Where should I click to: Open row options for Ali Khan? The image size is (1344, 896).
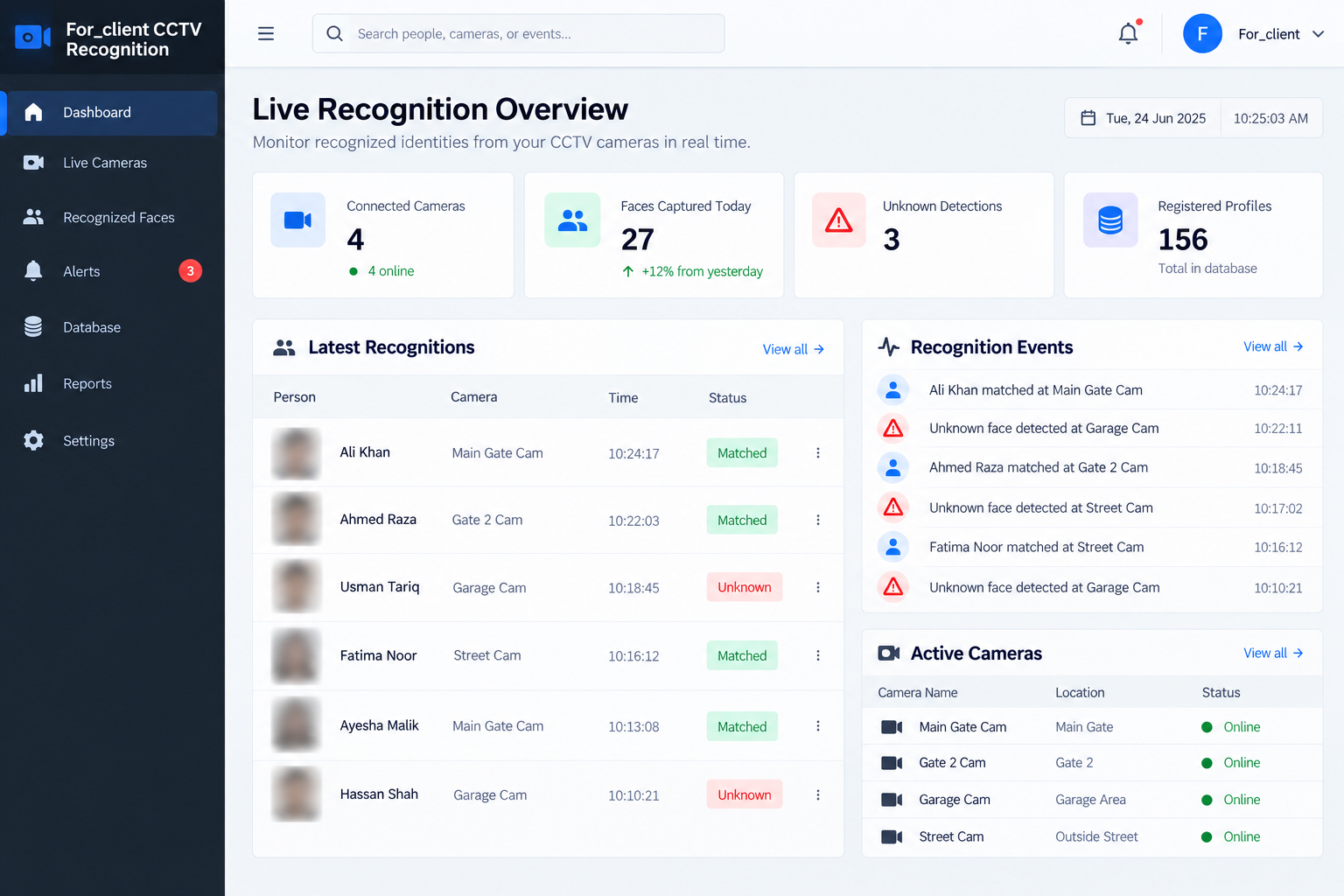[x=818, y=453]
